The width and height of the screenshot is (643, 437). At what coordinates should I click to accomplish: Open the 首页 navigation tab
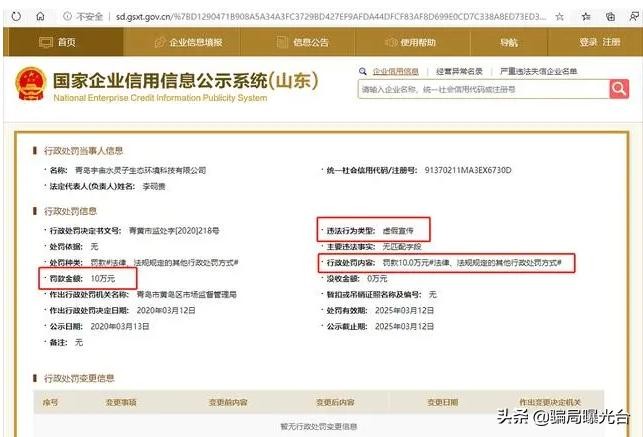(57, 42)
